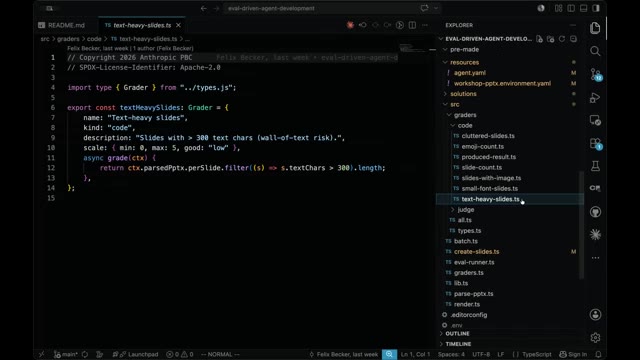Collapse all folders in Explorer
This screenshot has height=360, width=640.
click(573, 39)
